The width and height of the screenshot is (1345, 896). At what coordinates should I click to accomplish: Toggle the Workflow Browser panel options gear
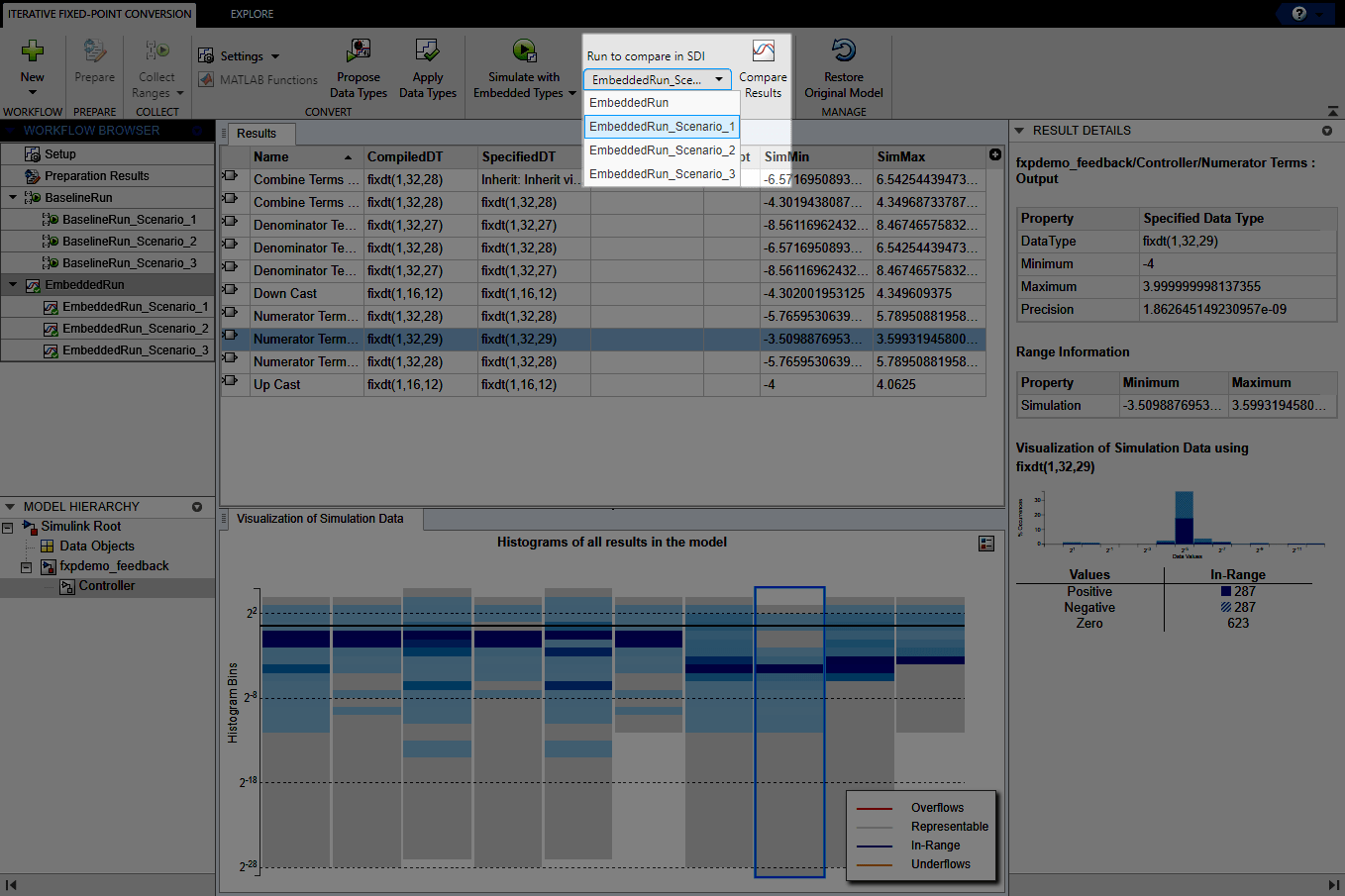tap(197, 130)
